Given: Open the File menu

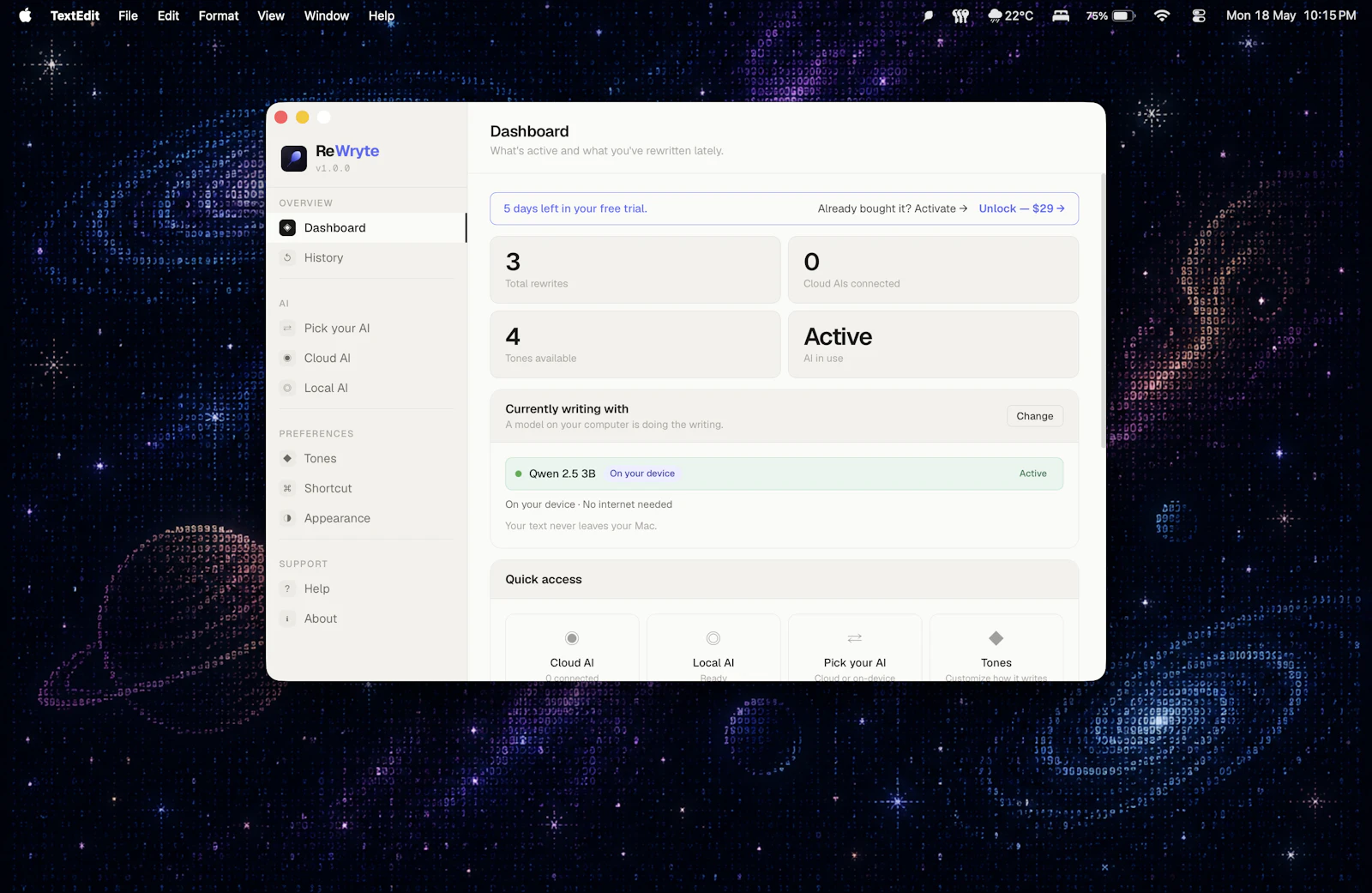Looking at the screenshot, I should point(128,15).
